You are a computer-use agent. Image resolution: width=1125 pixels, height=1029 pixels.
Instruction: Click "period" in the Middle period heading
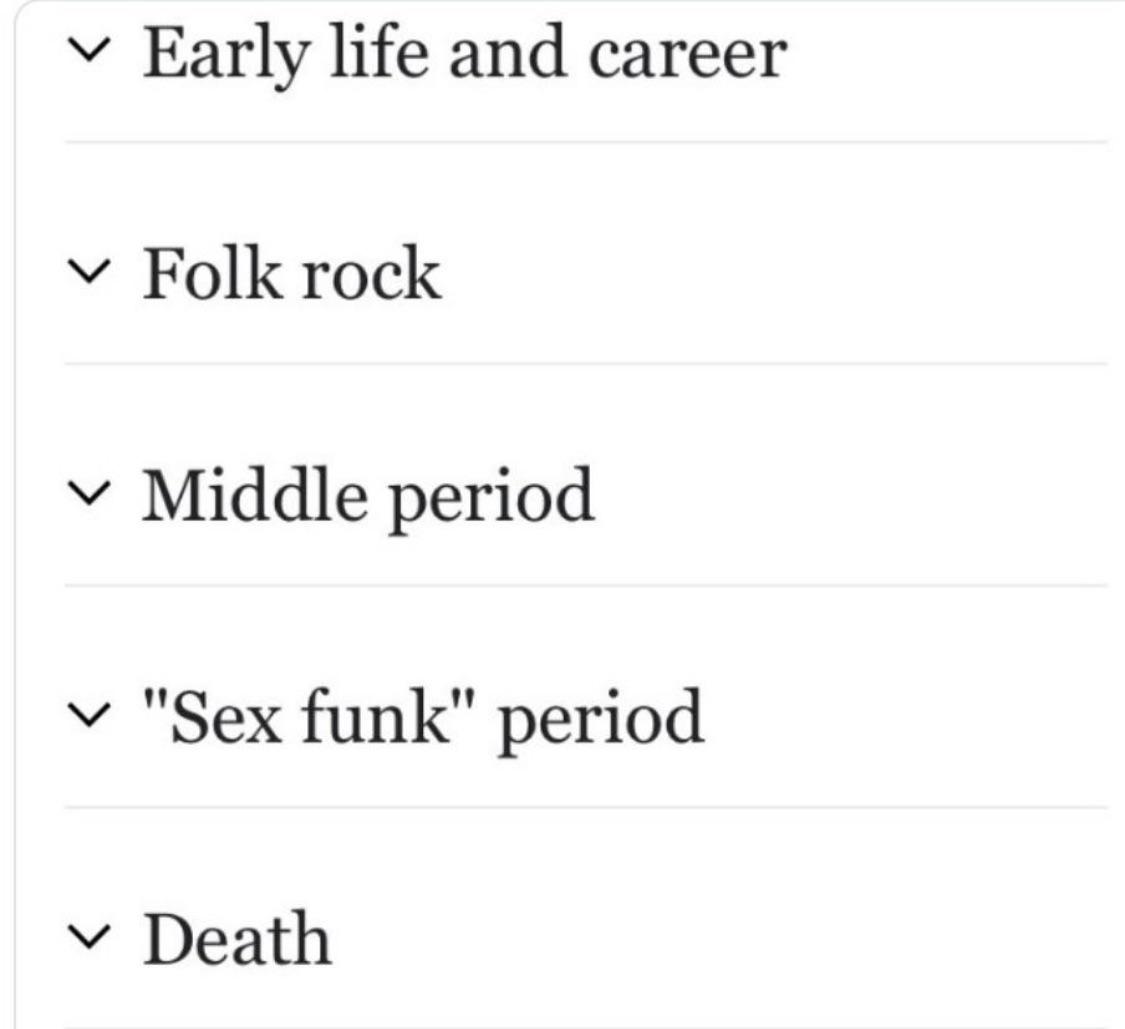click(491, 500)
